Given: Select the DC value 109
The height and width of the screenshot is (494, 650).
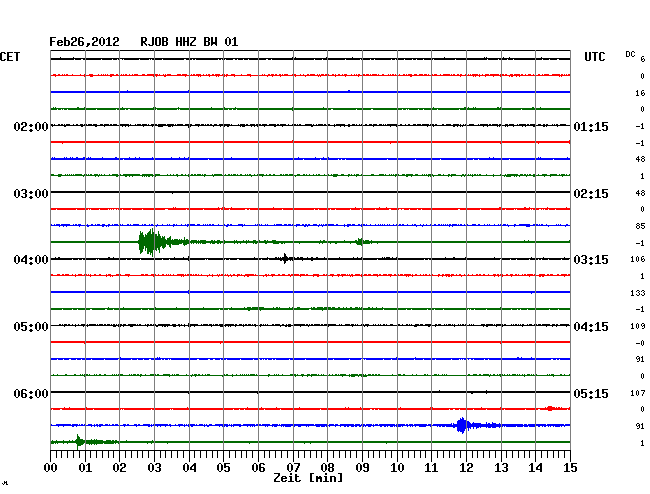Looking at the screenshot, I should pyautogui.click(x=638, y=326).
